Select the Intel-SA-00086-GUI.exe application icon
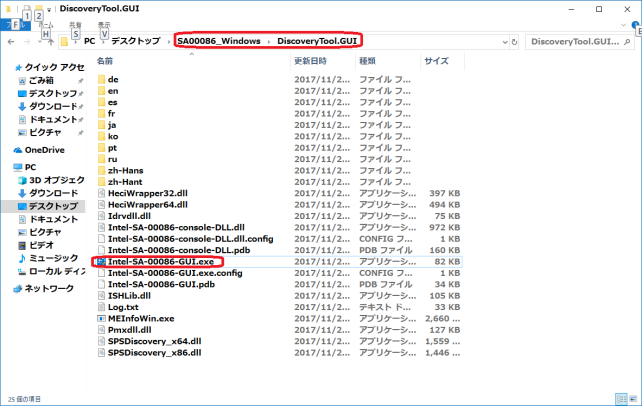The height and width of the screenshot is (406, 642). click(x=102, y=262)
